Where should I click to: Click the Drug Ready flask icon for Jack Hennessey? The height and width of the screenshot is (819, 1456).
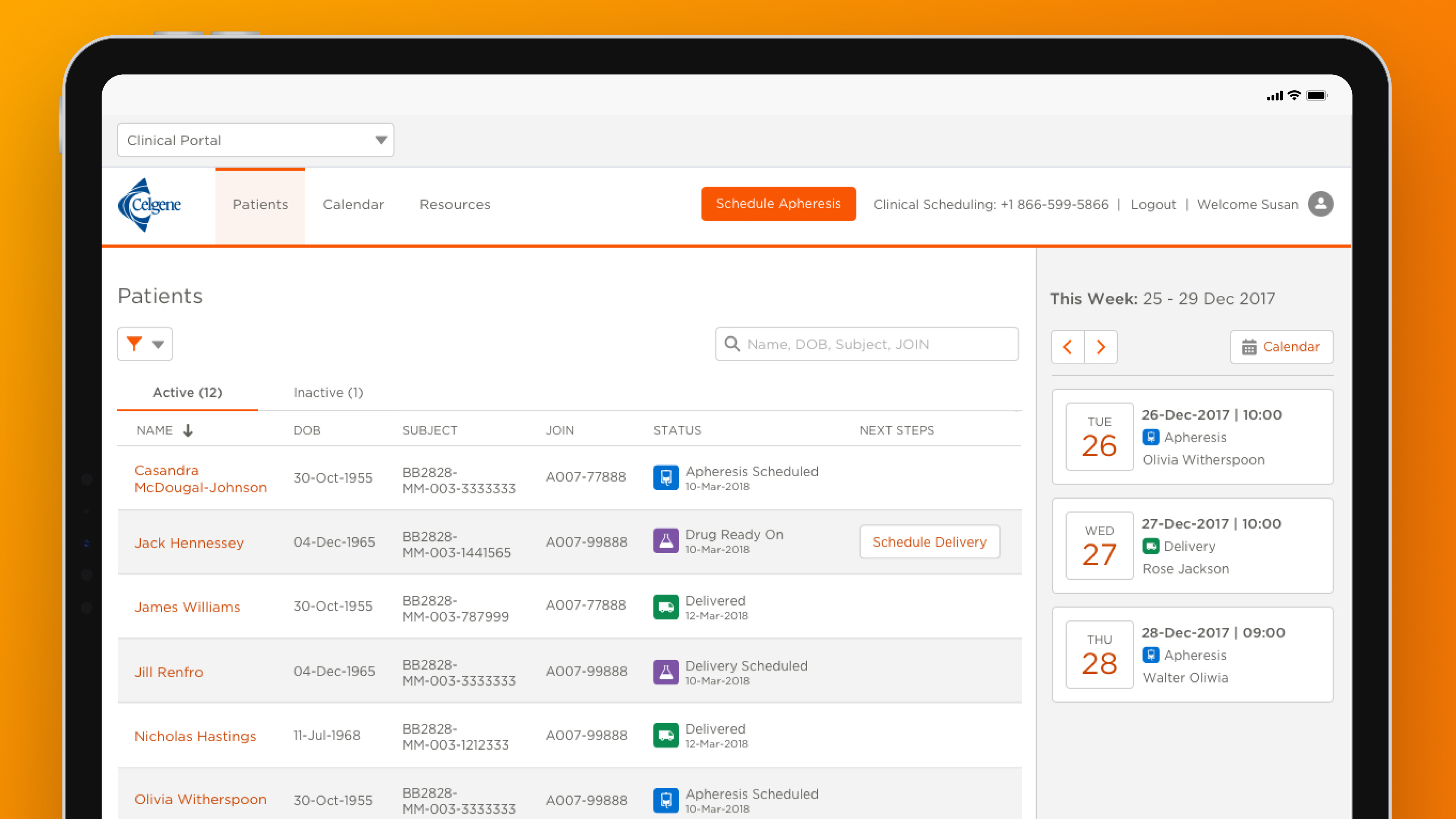pyautogui.click(x=666, y=541)
